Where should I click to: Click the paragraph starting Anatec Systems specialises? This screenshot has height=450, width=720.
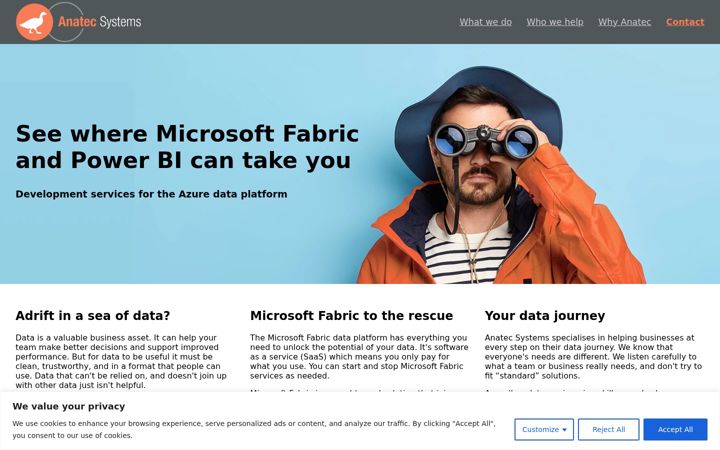[x=593, y=357]
